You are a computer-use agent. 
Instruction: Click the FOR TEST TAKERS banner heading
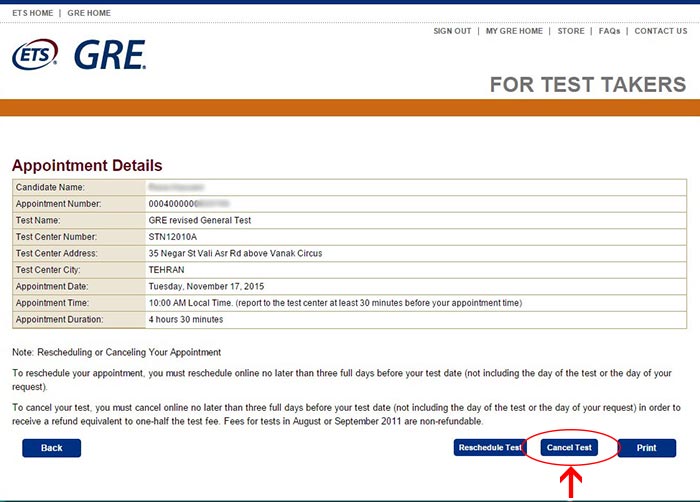point(587,85)
